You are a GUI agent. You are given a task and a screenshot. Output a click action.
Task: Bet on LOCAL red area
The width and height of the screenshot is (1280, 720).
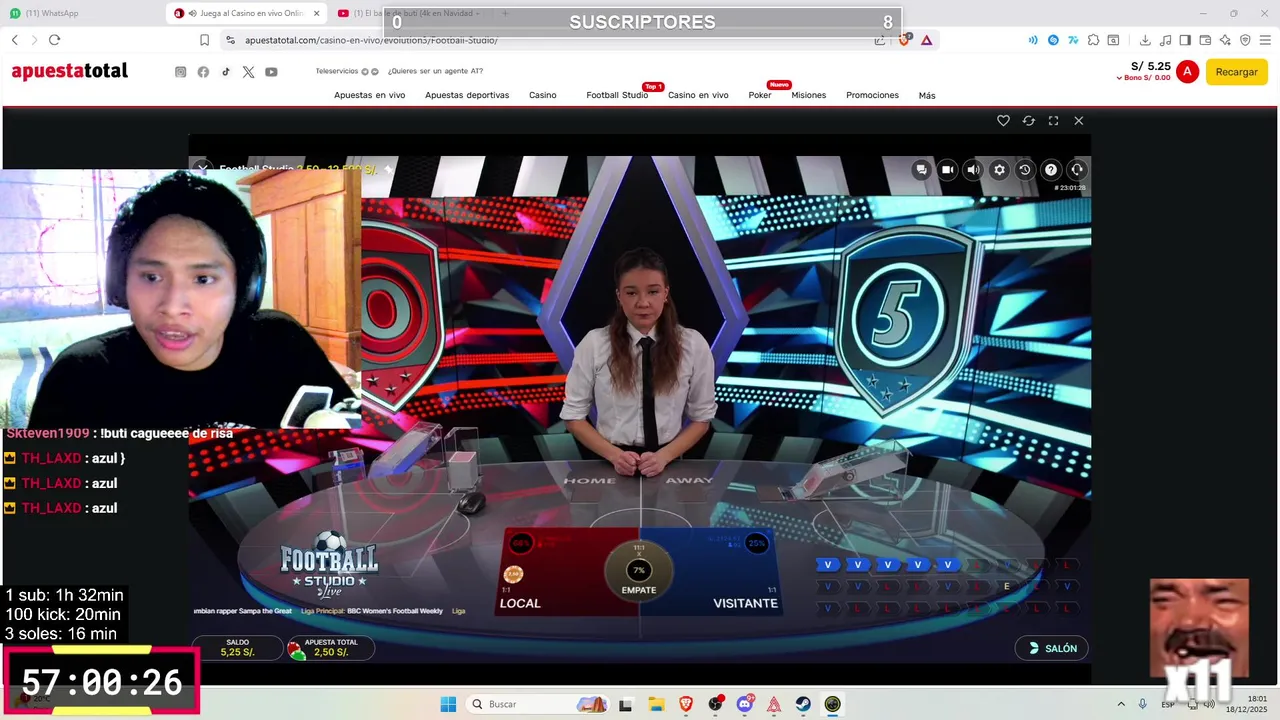coord(560,572)
